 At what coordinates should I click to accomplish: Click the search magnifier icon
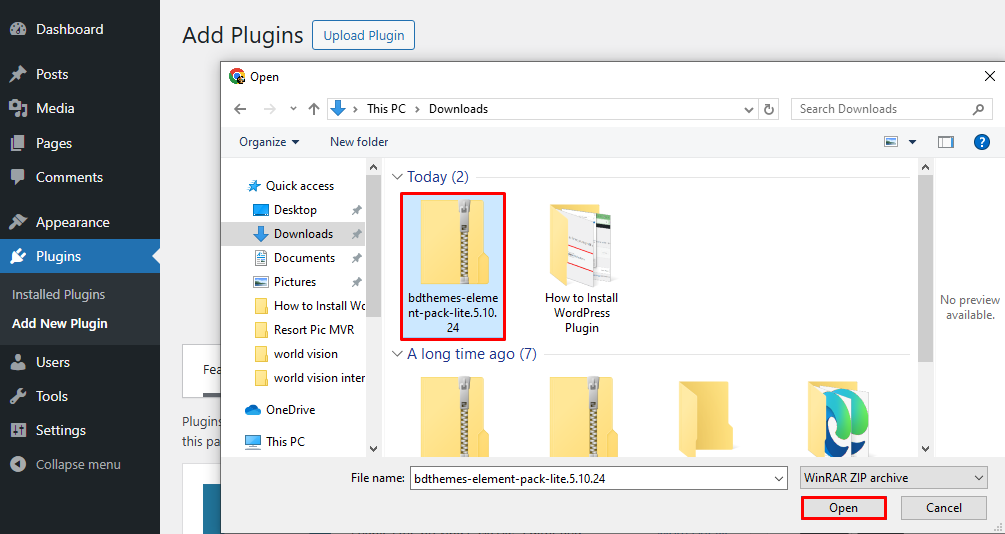pyautogui.click(x=978, y=109)
